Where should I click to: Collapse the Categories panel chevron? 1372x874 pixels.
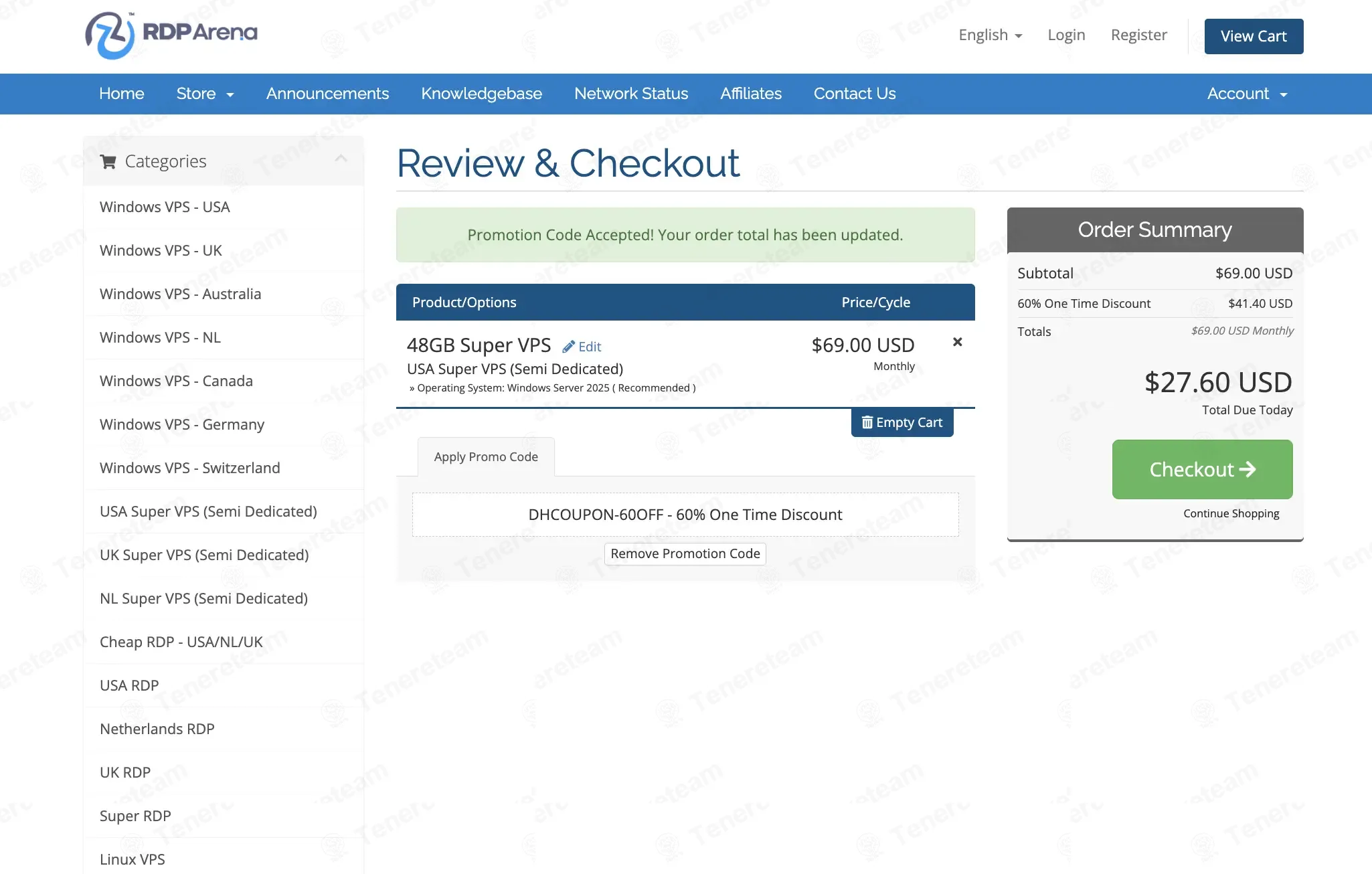pos(341,159)
